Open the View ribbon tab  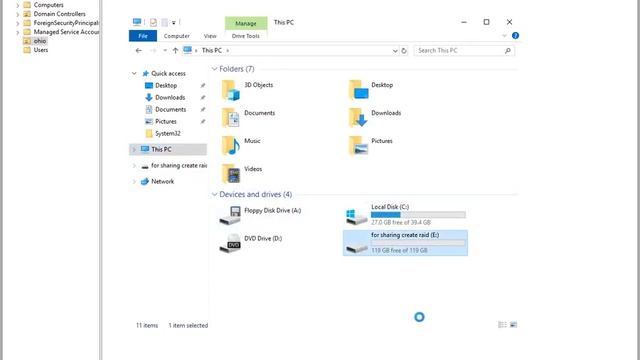(x=210, y=36)
